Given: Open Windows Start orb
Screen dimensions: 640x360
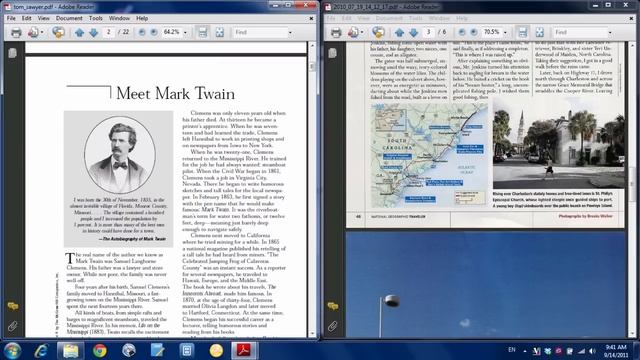Looking at the screenshot, I should [x=12, y=351].
